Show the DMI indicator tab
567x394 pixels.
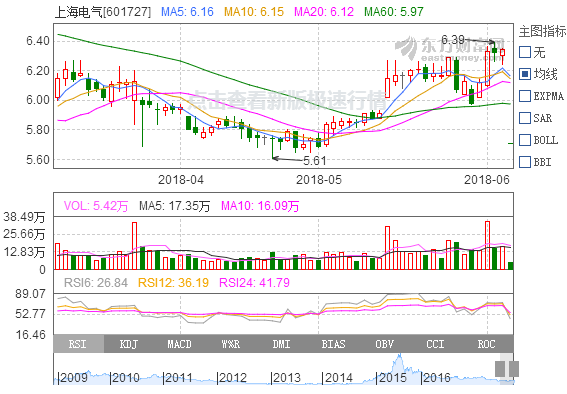[282, 344]
